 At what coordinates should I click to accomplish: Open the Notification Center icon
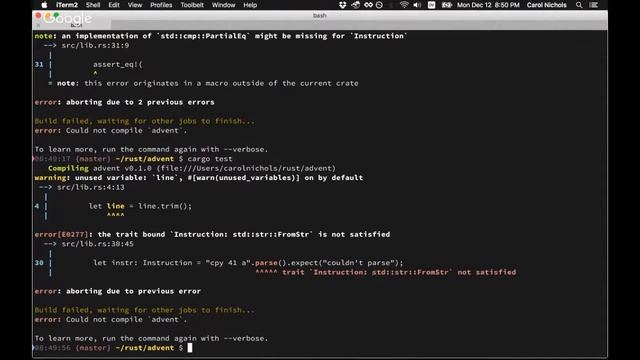(x=594, y=5)
